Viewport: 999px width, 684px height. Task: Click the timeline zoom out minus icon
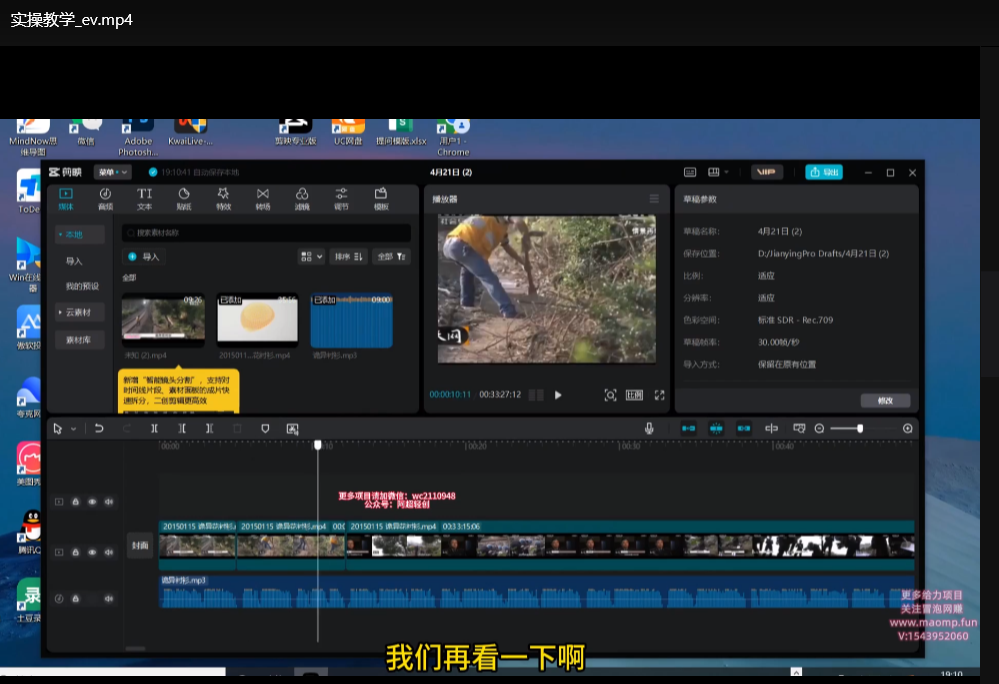(819, 429)
